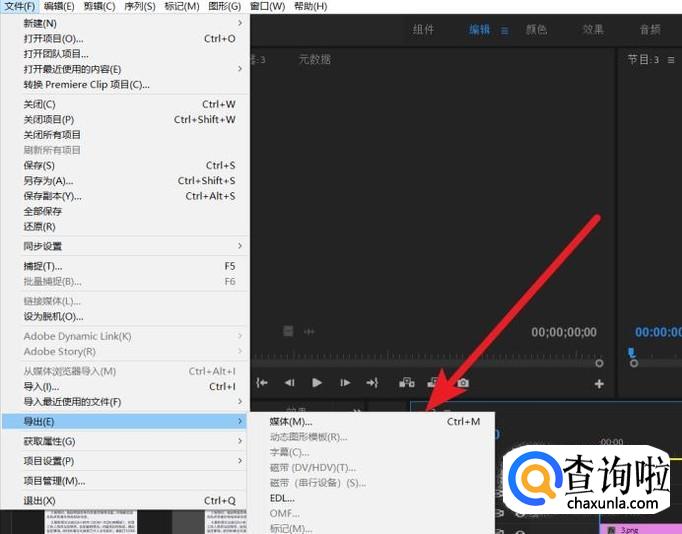Click the blue playhead in program monitor
The width and height of the screenshot is (682, 534).
tap(631, 352)
